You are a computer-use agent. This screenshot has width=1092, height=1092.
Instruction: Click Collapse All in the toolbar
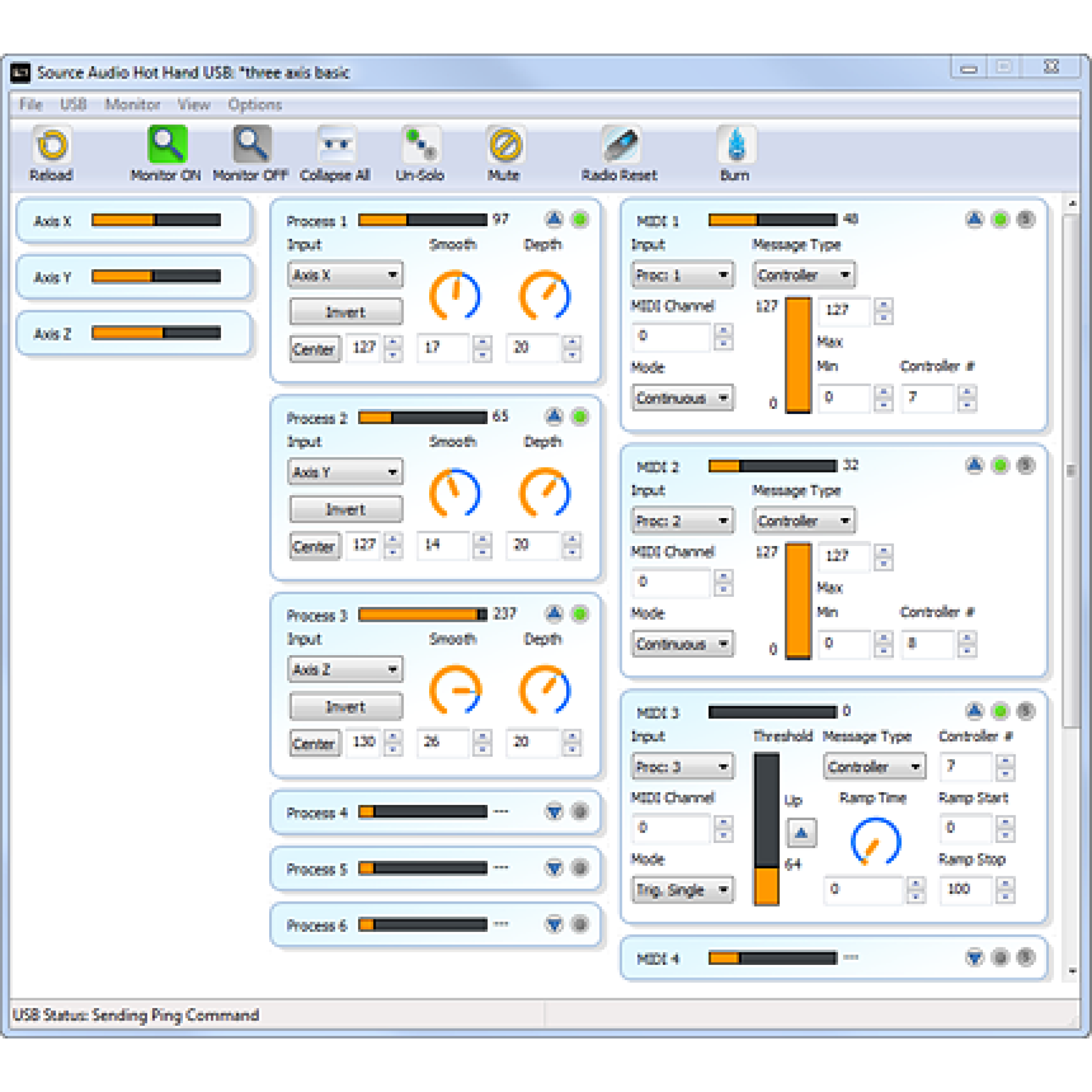coord(336,145)
